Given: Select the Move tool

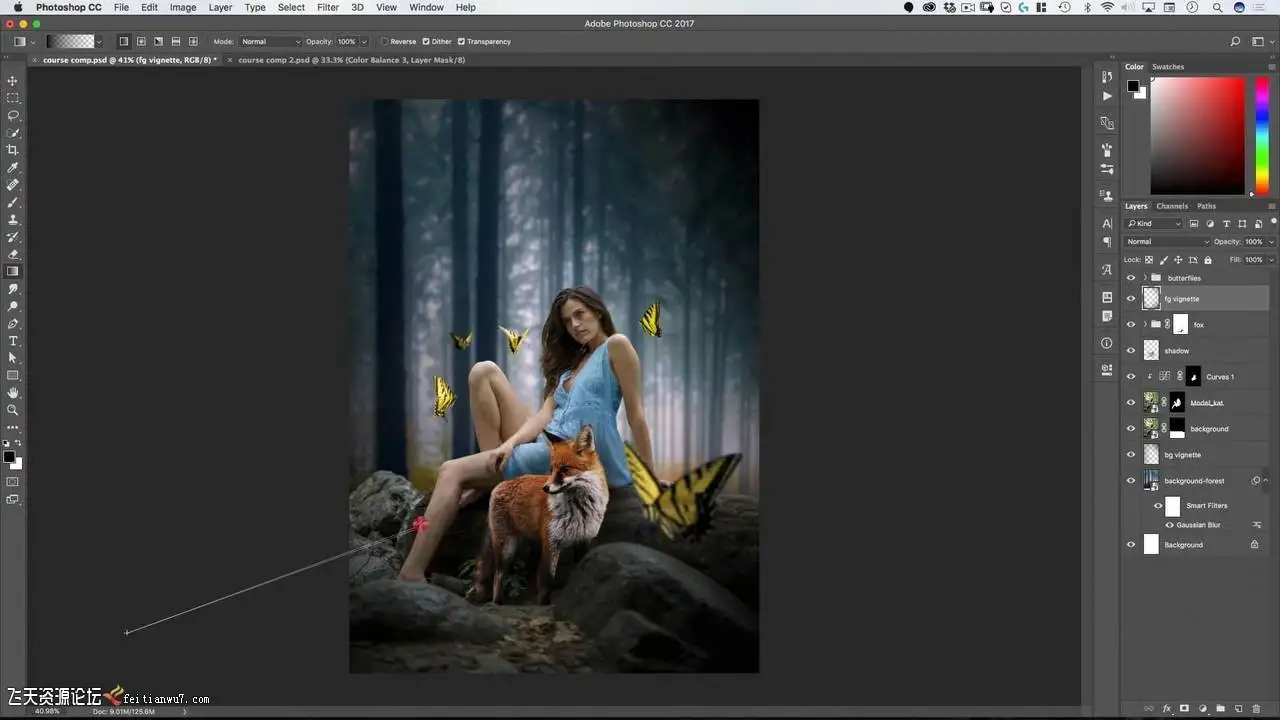Looking at the screenshot, I should (13, 81).
